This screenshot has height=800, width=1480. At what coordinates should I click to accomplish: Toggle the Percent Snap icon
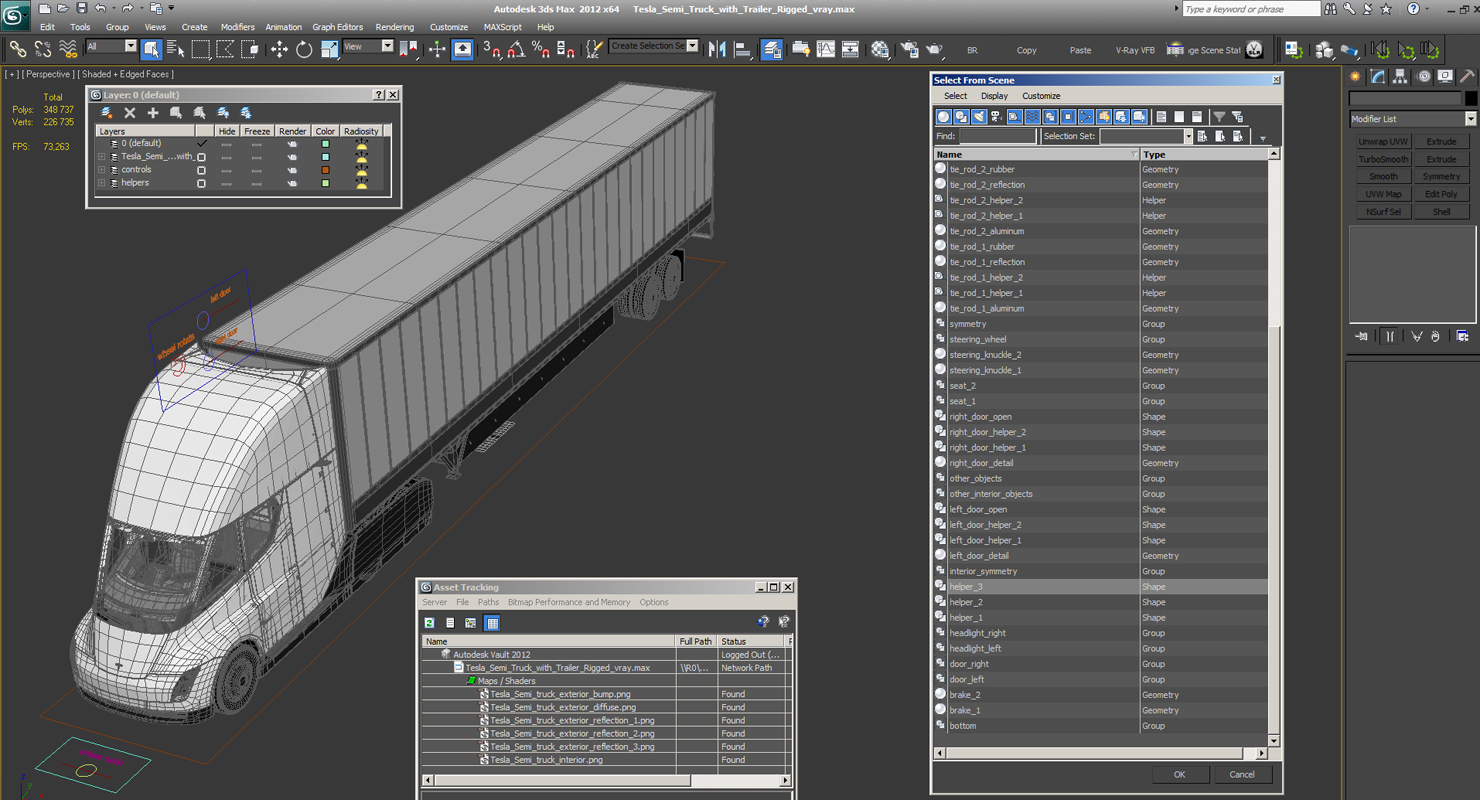click(540, 48)
